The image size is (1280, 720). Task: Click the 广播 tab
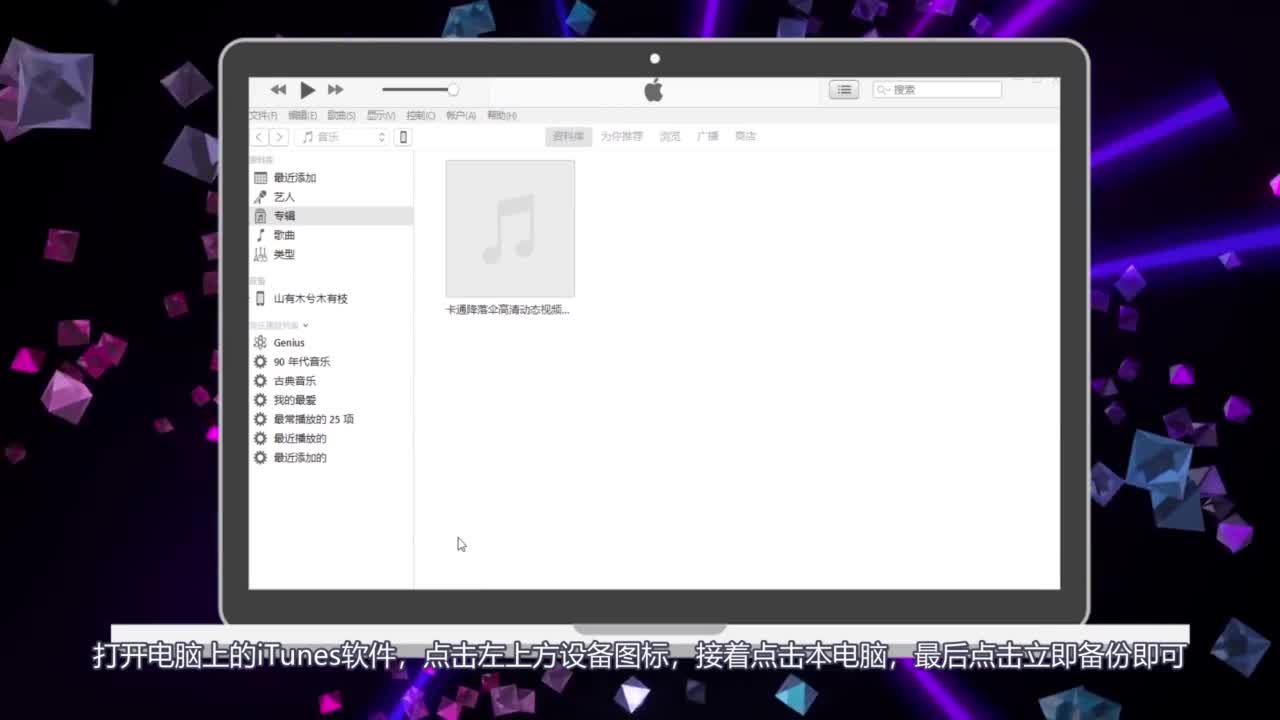705,136
